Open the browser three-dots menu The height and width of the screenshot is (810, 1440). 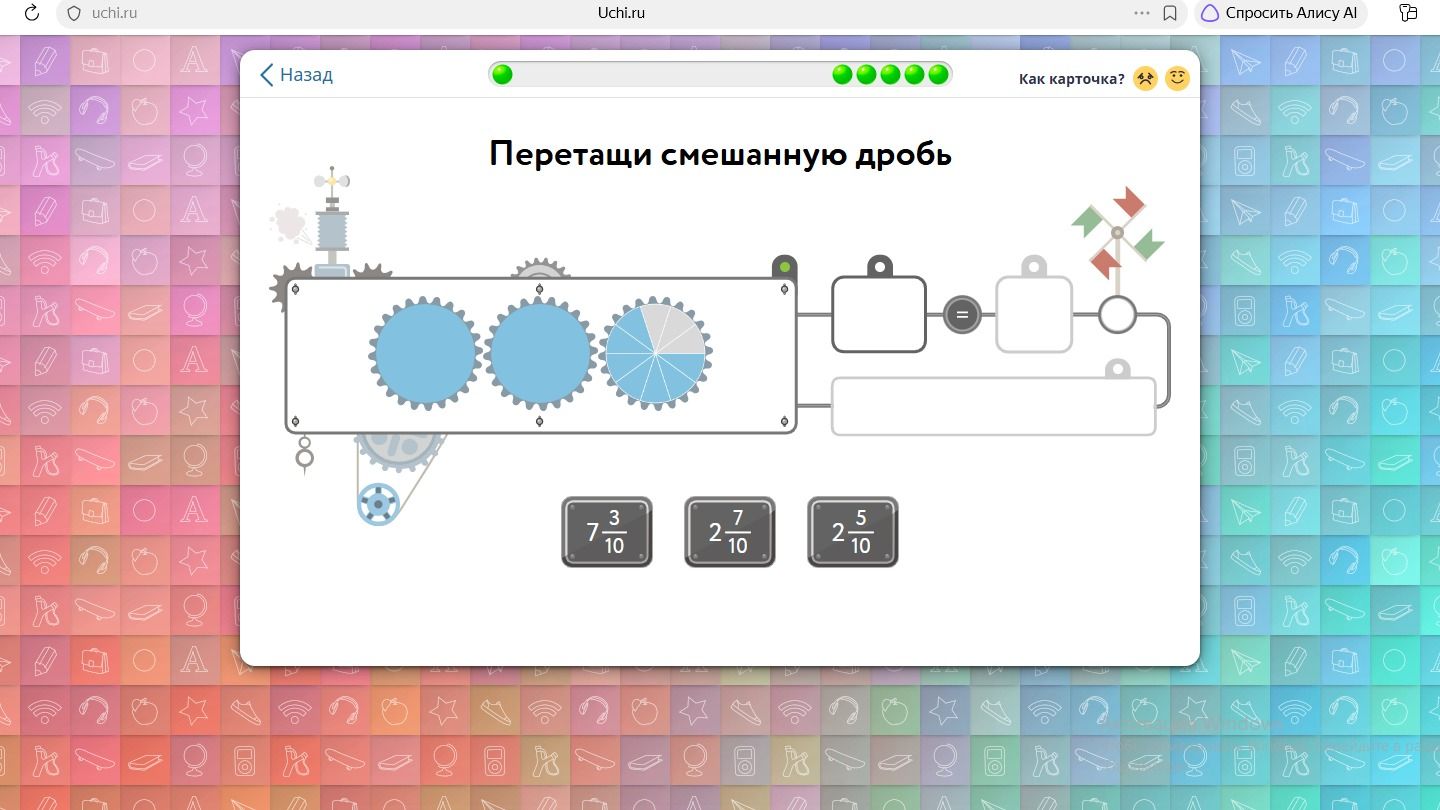point(1142,13)
